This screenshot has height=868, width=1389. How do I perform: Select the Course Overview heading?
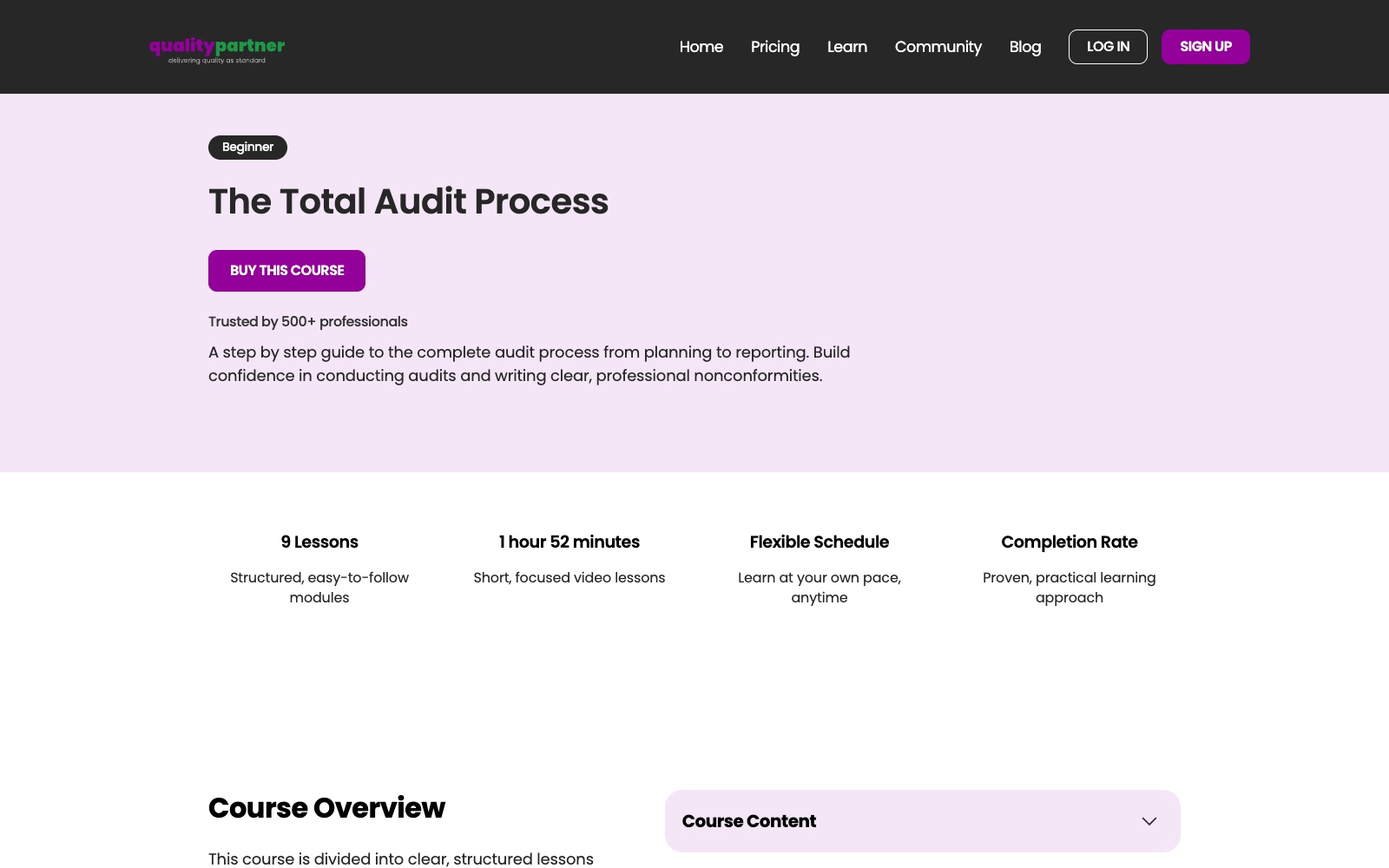tap(326, 808)
